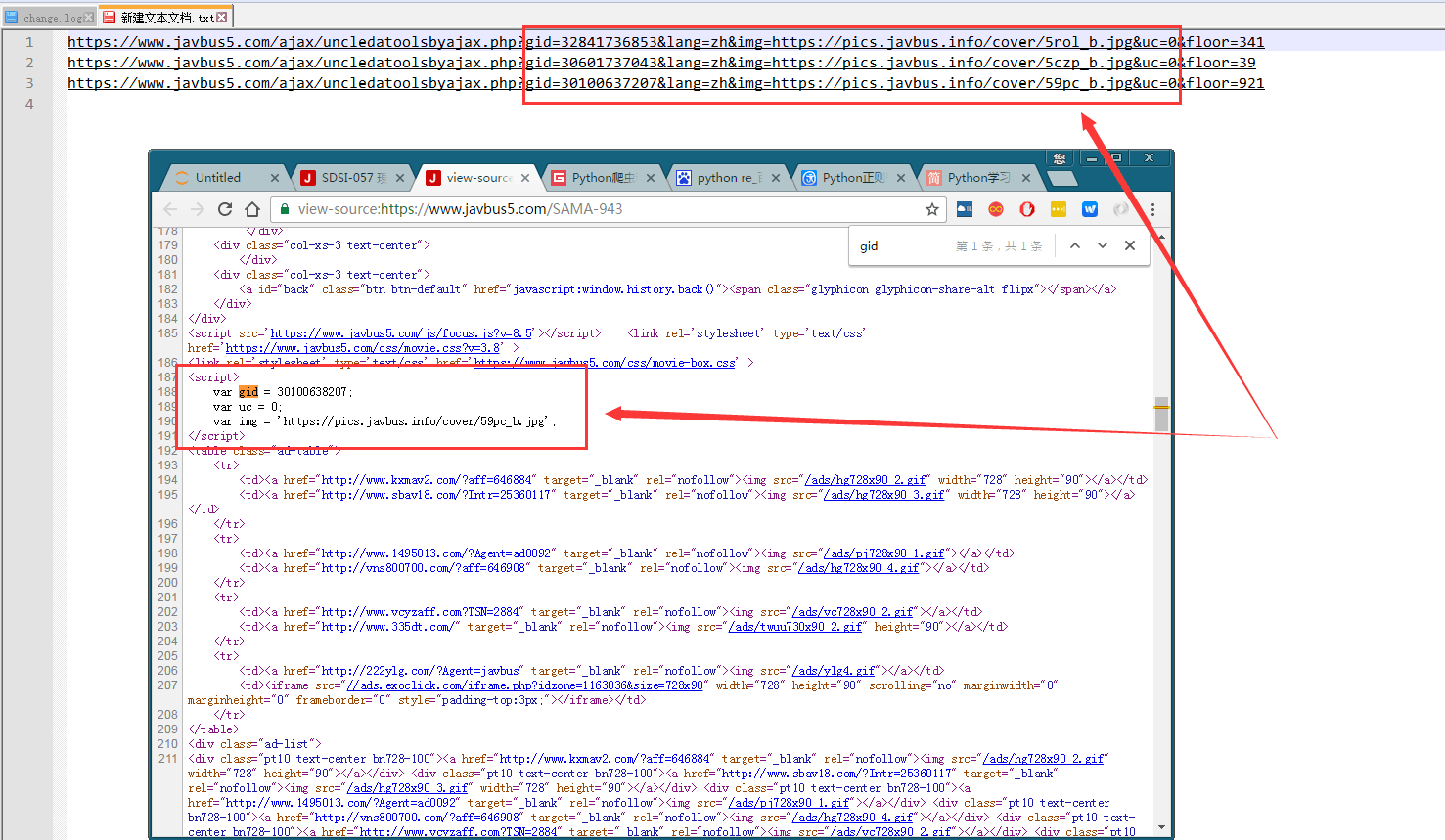1445x840 pixels.
Task: Bookmark this page with the star icon
Action: click(932, 209)
